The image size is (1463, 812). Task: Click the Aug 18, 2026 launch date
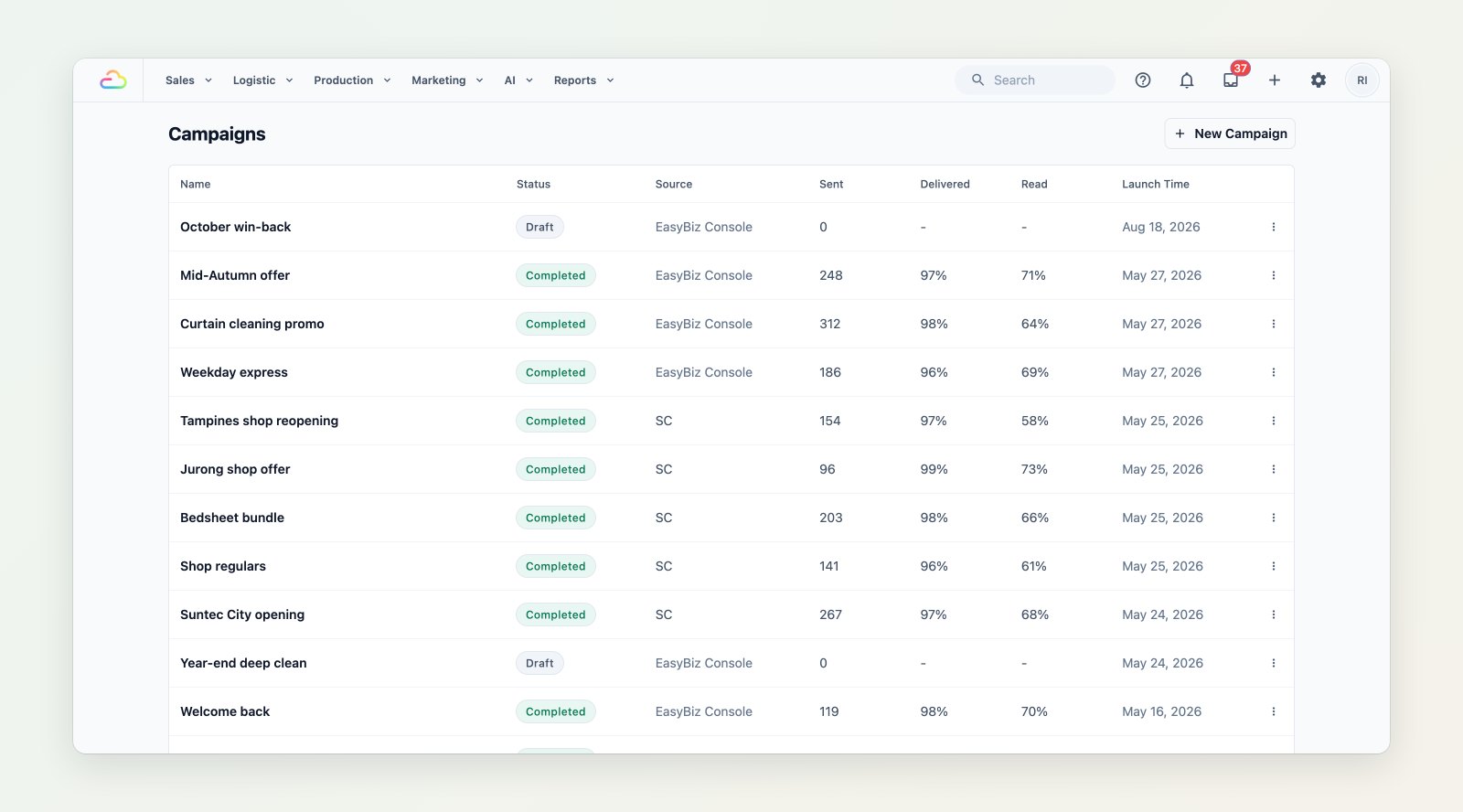coord(1161,227)
